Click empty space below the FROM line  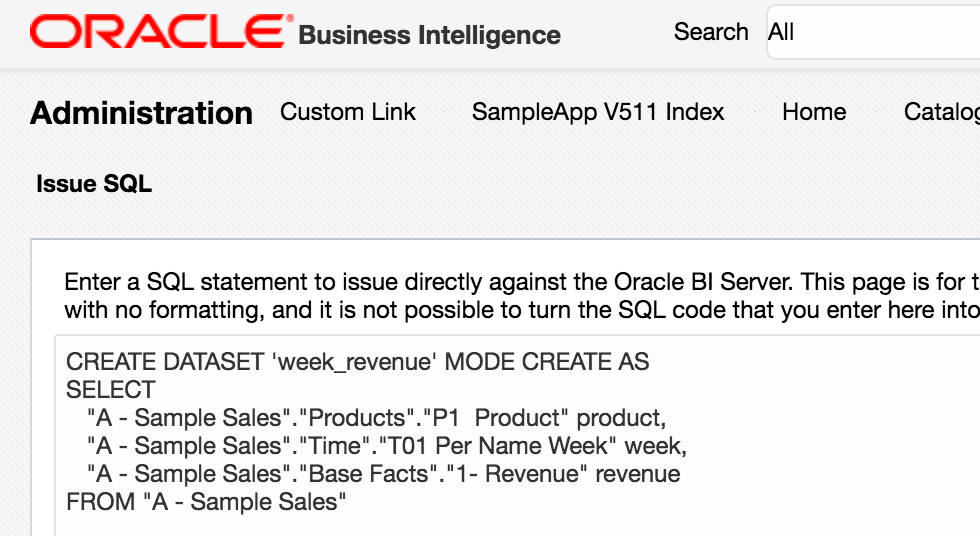pos(400,524)
